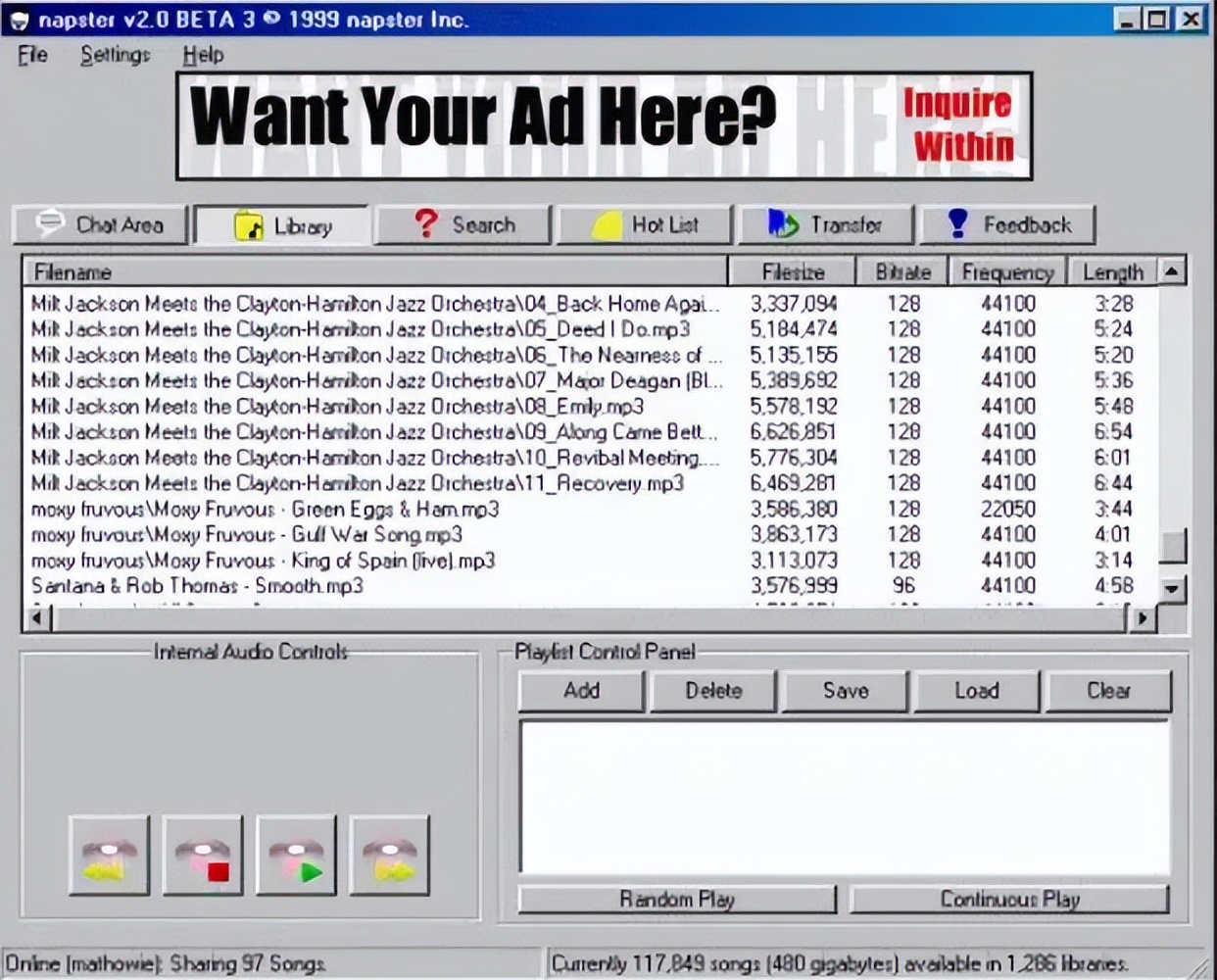Click the previous track audio control
Screen dimensions: 1217x980
109,855
